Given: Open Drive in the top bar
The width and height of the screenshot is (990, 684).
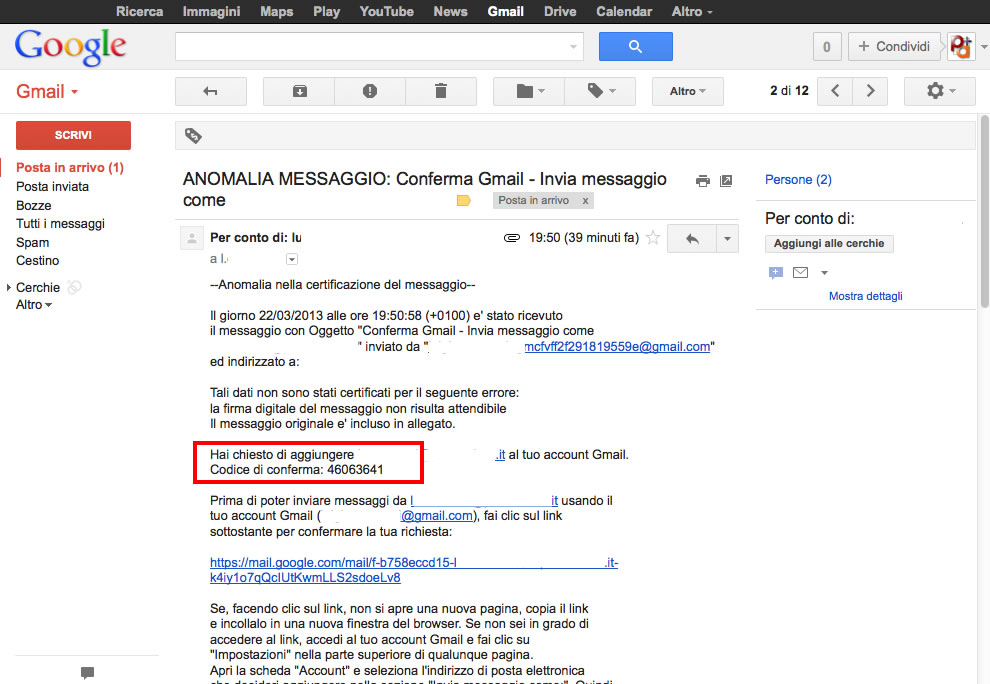Looking at the screenshot, I should coord(560,11).
